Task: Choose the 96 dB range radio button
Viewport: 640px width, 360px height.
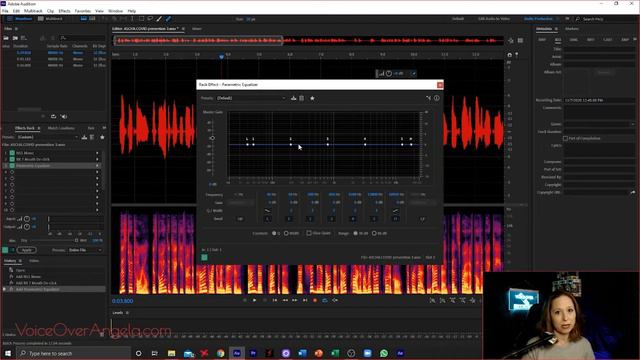Action: [374, 233]
